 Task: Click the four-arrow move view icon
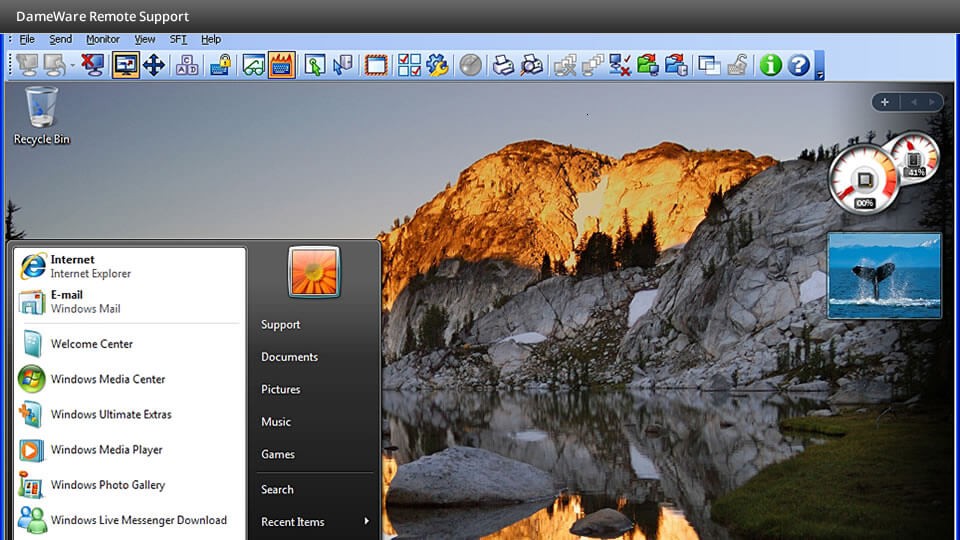154,65
